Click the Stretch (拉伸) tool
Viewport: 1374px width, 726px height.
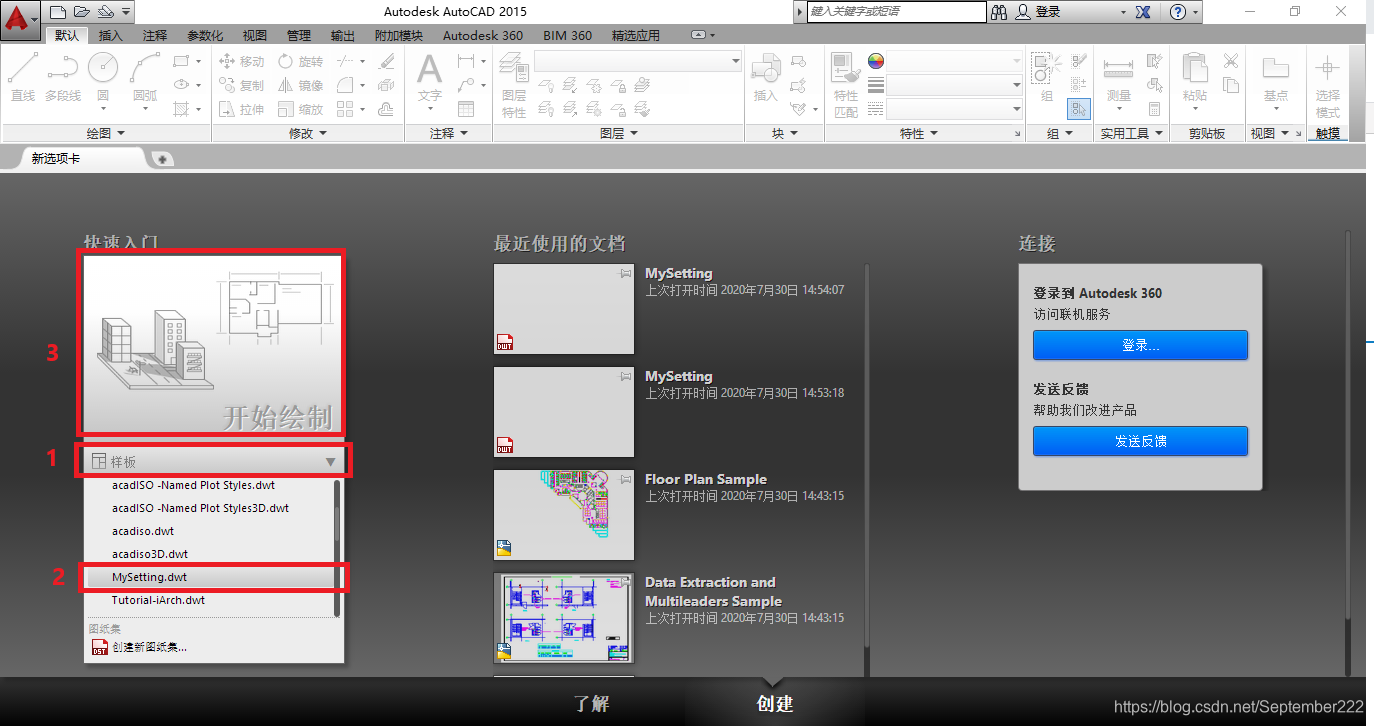coord(241,109)
